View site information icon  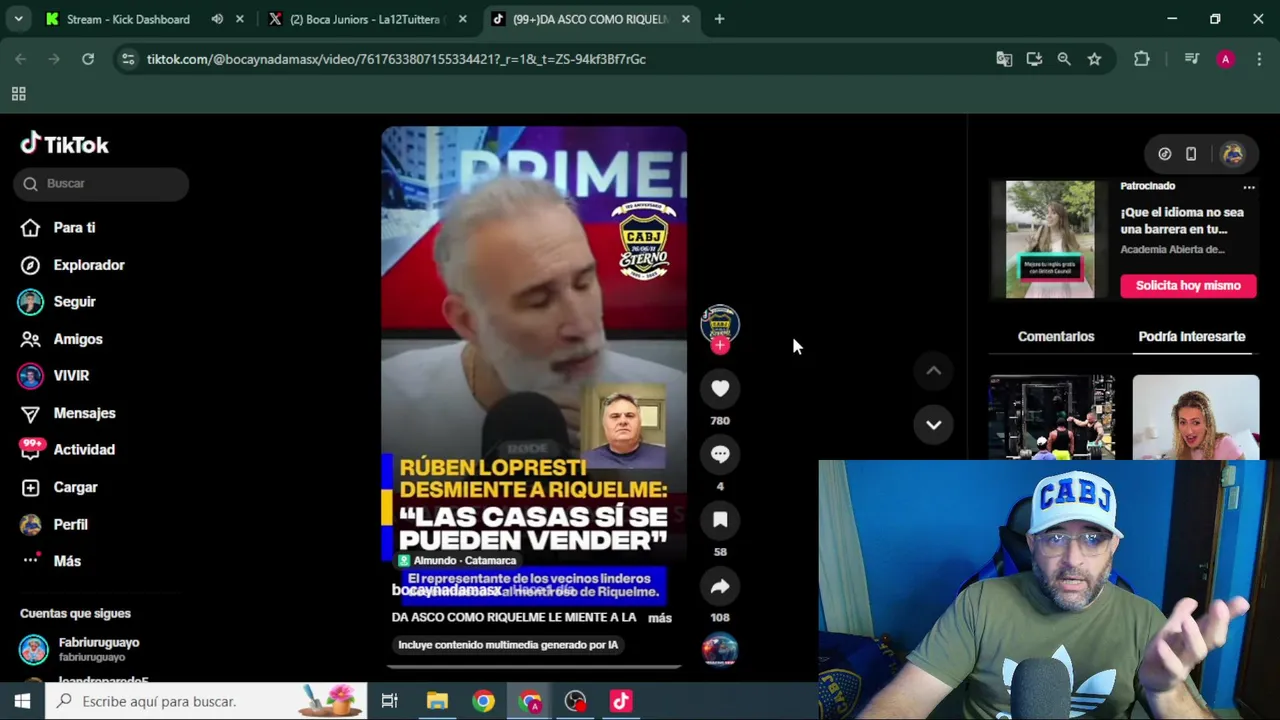[127, 59]
